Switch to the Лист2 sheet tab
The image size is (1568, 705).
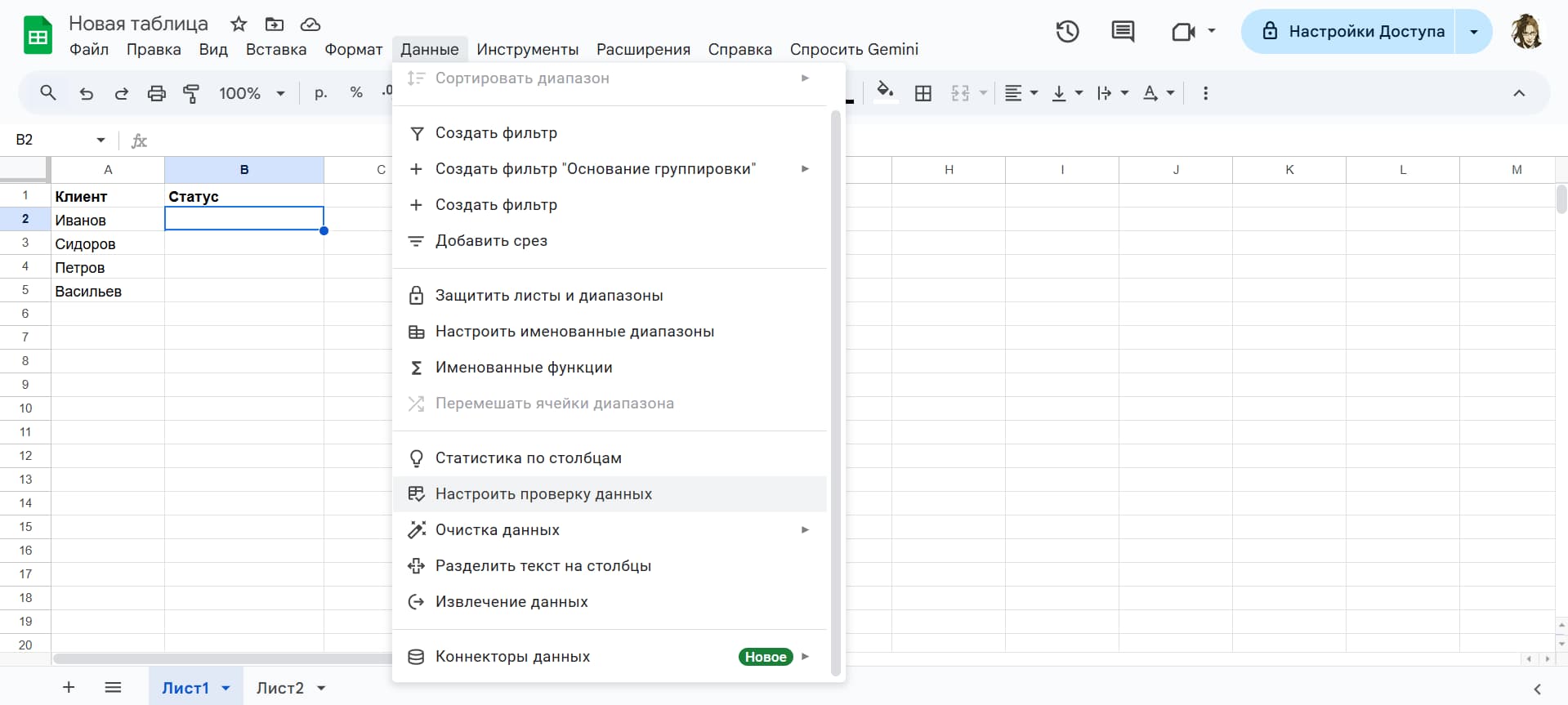[x=279, y=688]
